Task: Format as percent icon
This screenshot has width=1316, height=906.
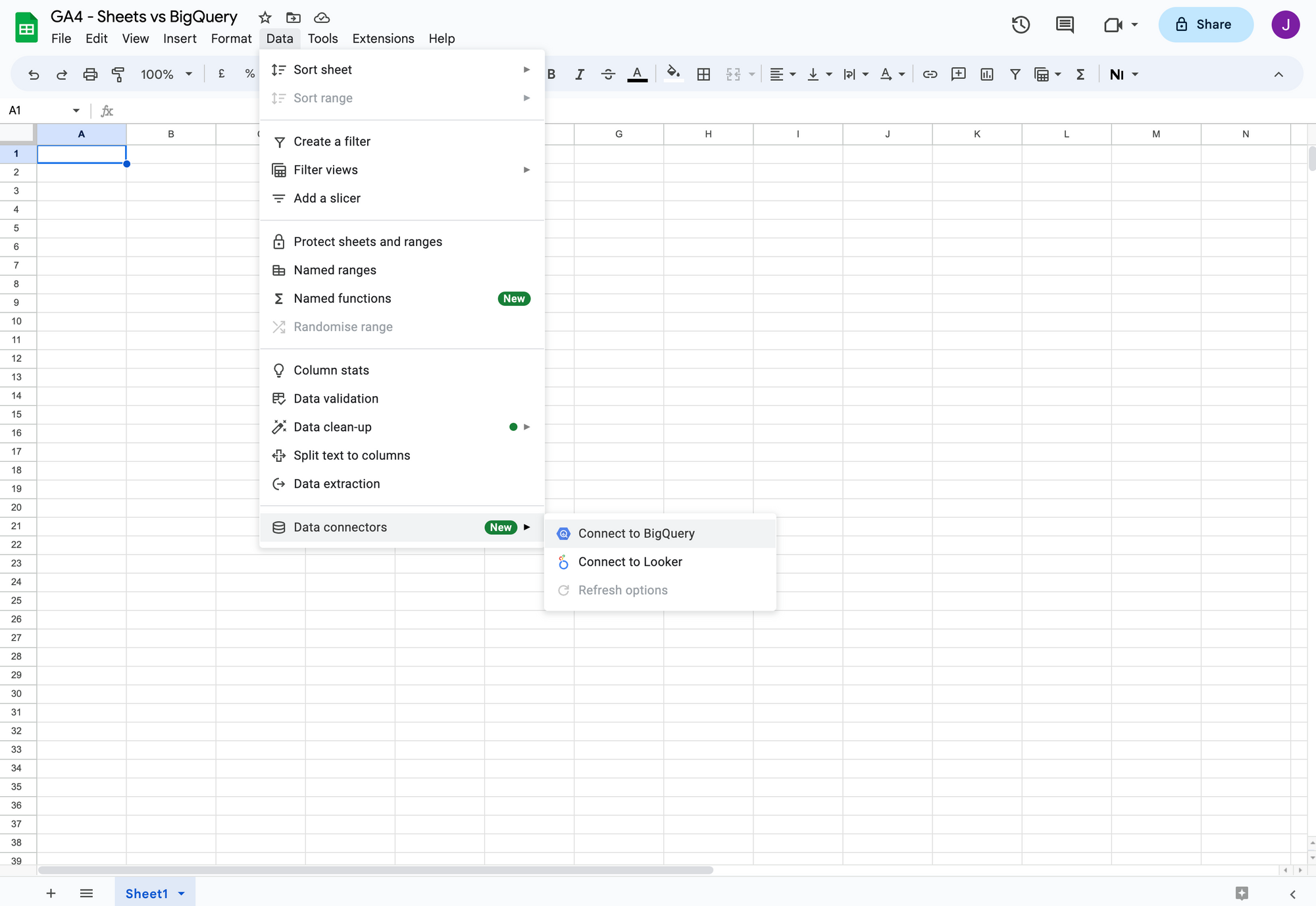Action: [x=250, y=74]
